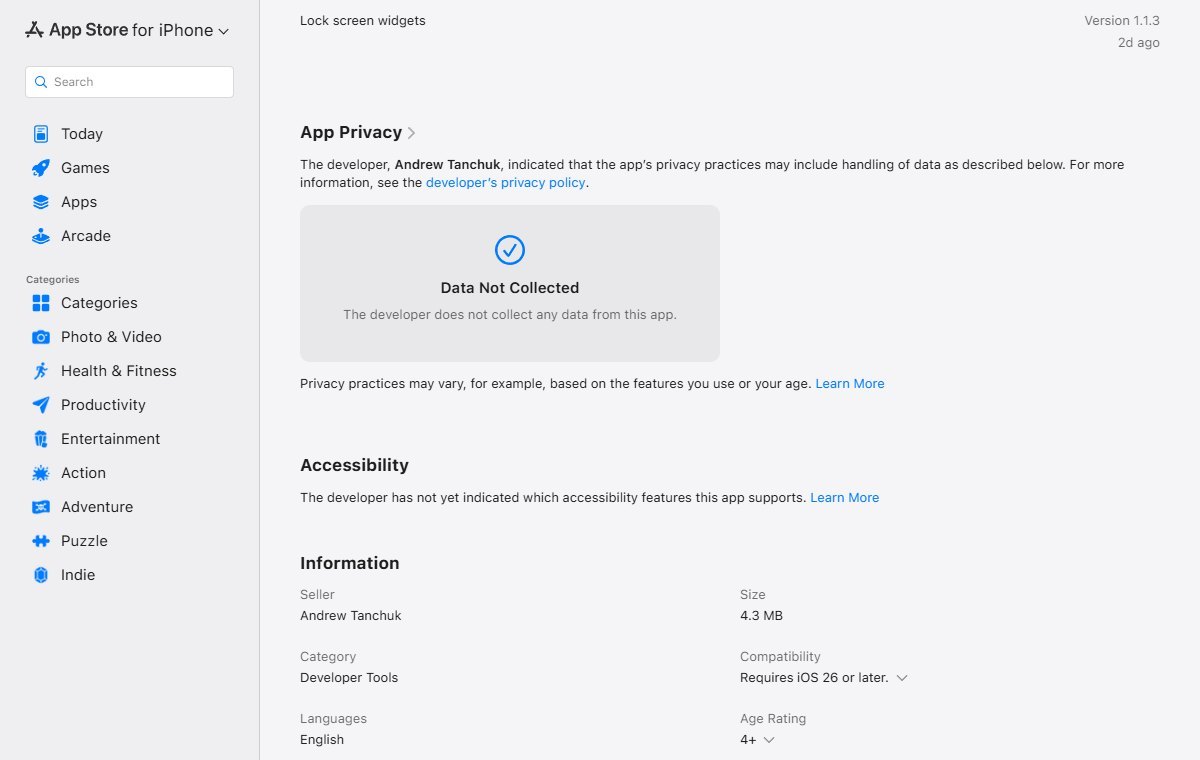Click the Accessibility section heading
The image size is (1200, 760).
[354, 465]
